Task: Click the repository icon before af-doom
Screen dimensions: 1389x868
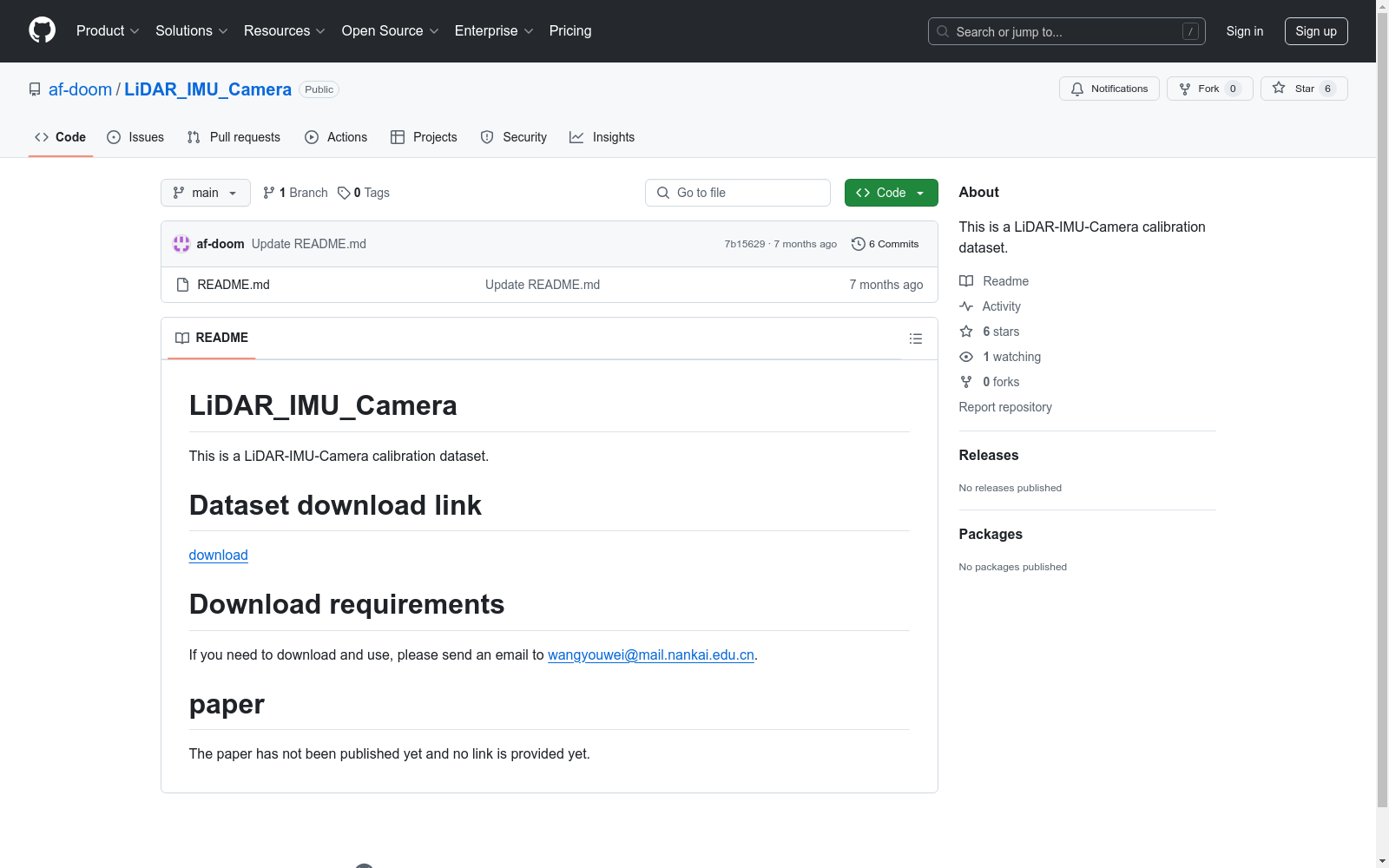Action: click(x=35, y=89)
